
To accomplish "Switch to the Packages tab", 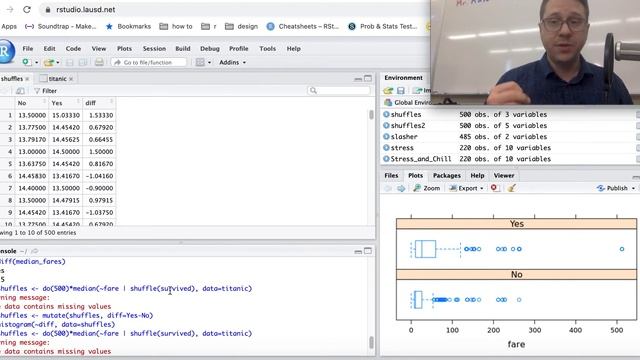I will [x=447, y=176].
